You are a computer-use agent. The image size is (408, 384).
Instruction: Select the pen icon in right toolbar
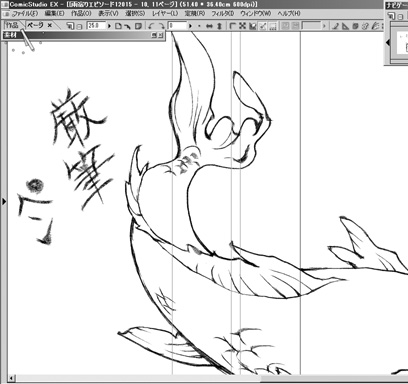click(336, 26)
